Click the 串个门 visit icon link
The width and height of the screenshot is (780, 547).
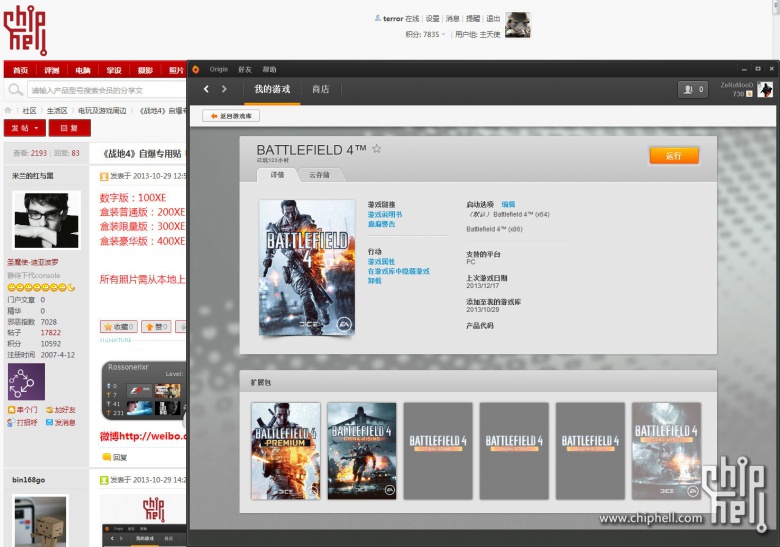click(22, 410)
